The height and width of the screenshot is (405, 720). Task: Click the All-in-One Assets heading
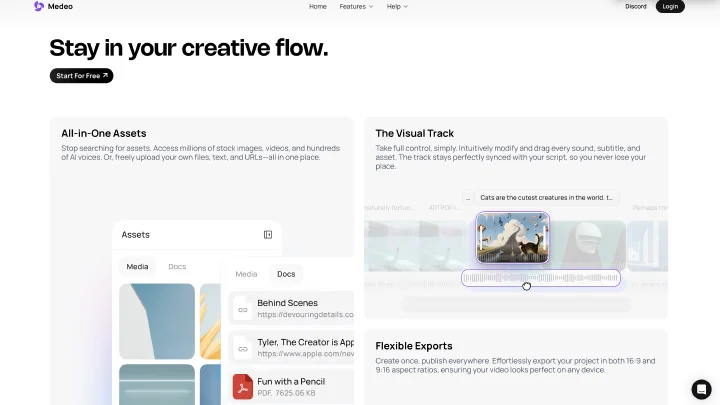tap(104, 133)
